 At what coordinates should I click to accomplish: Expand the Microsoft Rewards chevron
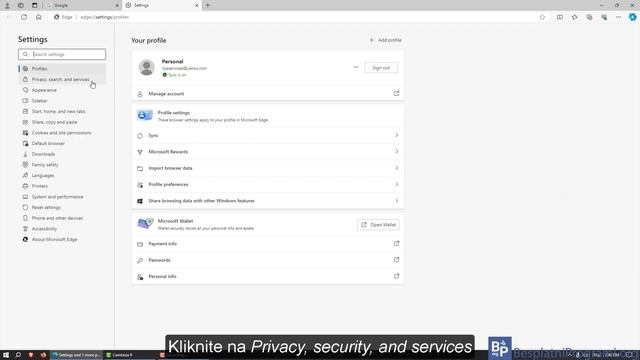(x=396, y=151)
